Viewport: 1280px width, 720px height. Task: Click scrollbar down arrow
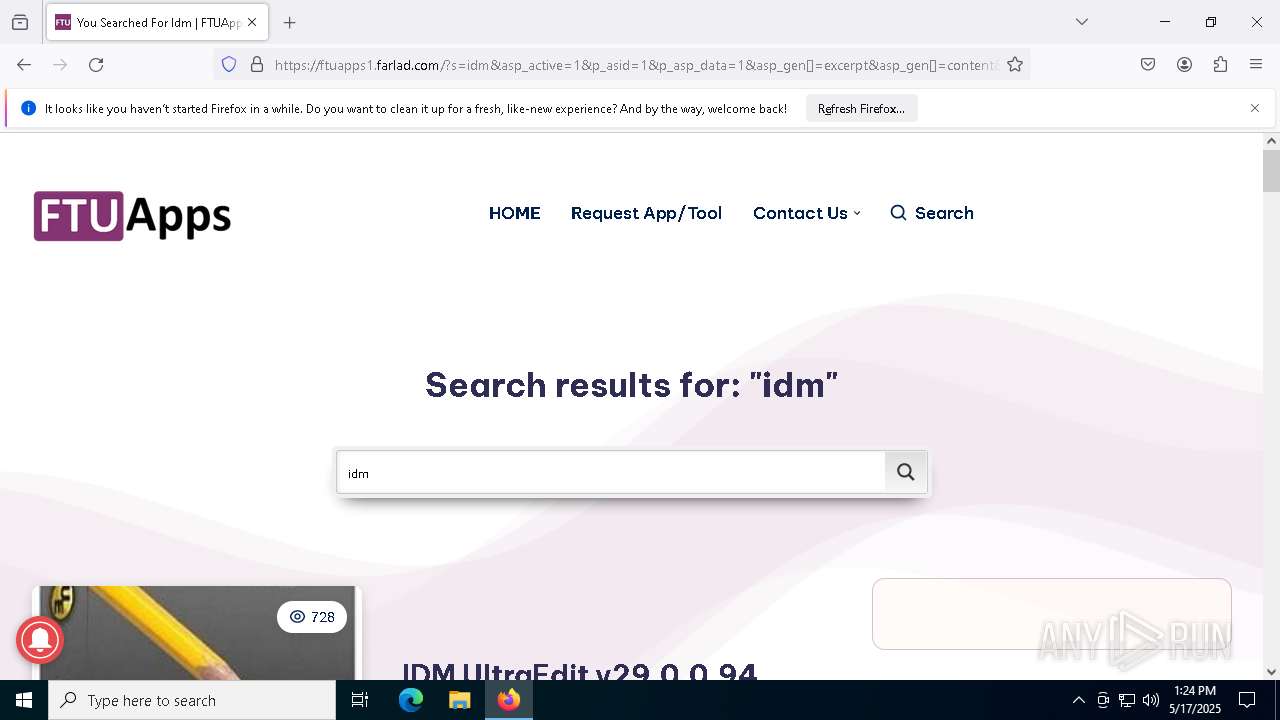(1271, 672)
